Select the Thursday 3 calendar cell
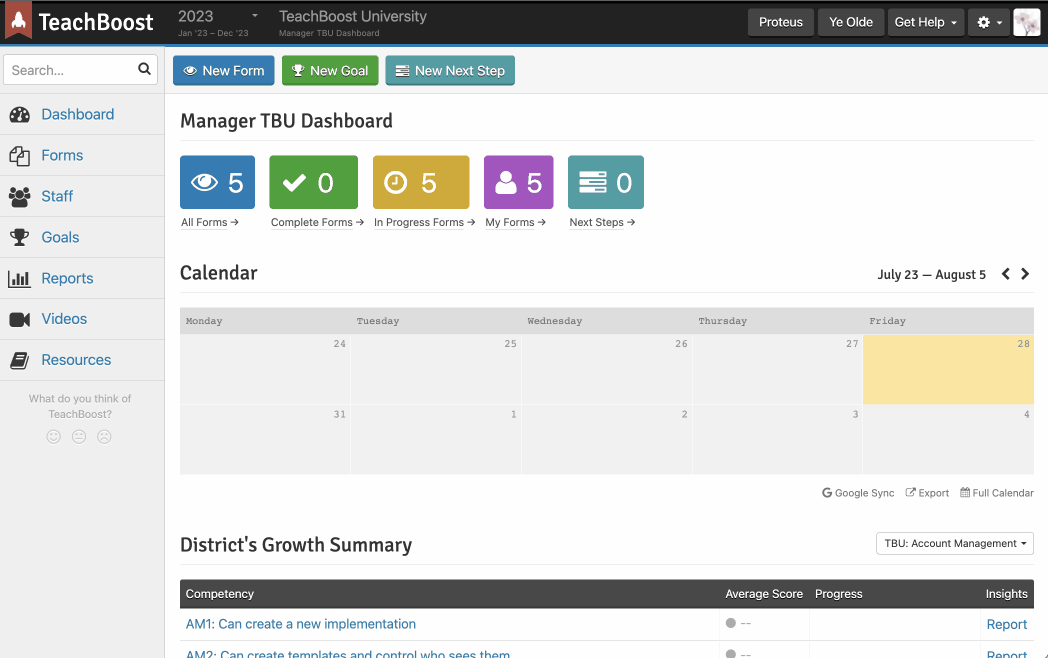The width and height of the screenshot is (1048, 658). pyautogui.click(x=777, y=439)
